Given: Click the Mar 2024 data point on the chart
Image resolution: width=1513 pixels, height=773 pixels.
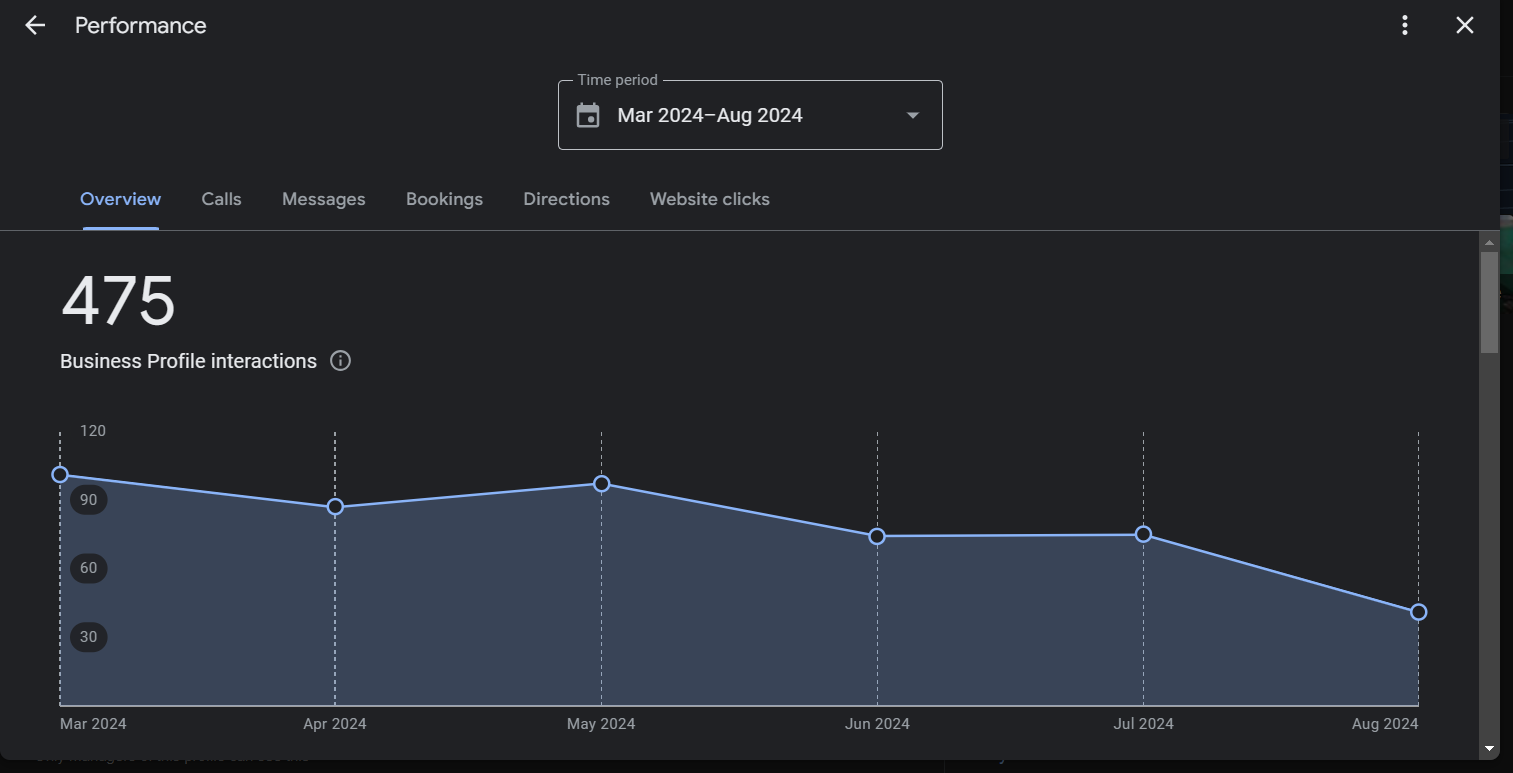Looking at the screenshot, I should pos(61,474).
